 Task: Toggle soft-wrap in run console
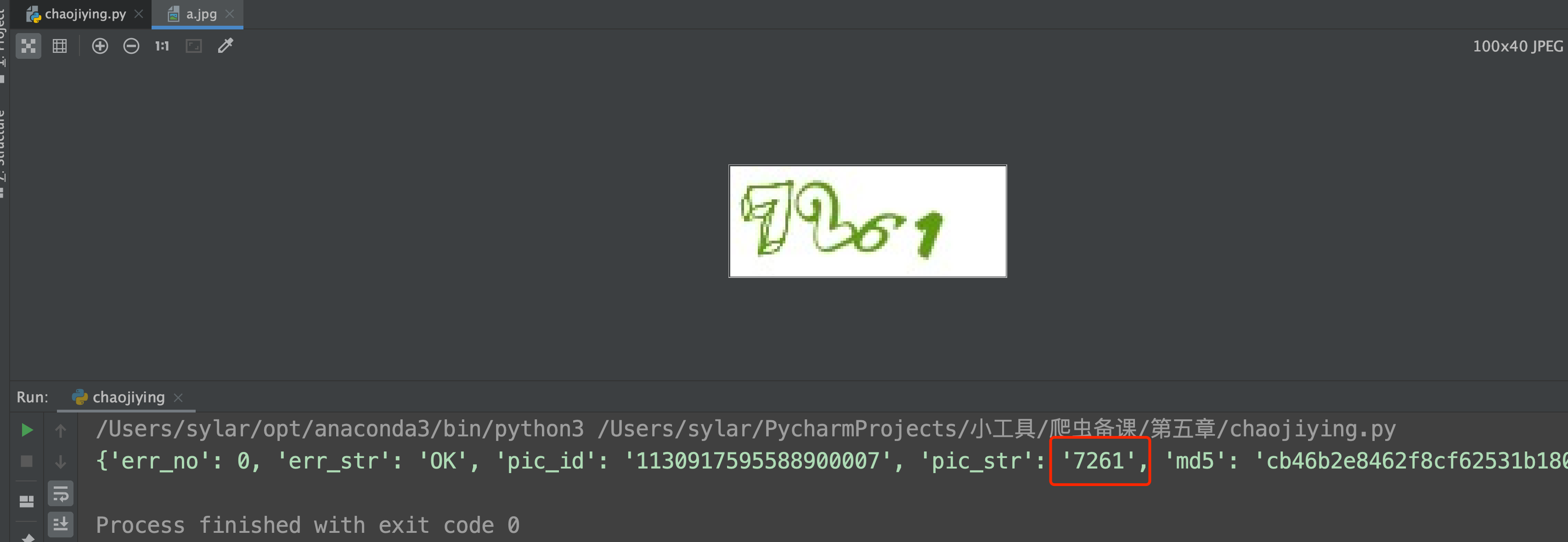(60, 494)
